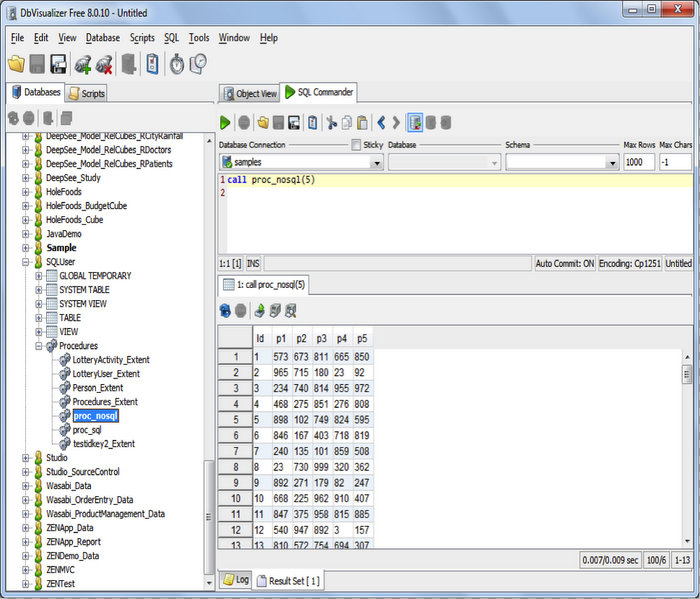Image resolution: width=700 pixels, height=599 pixels.
Task: Expand the HoleFoods node
Action: pos(26,192)
